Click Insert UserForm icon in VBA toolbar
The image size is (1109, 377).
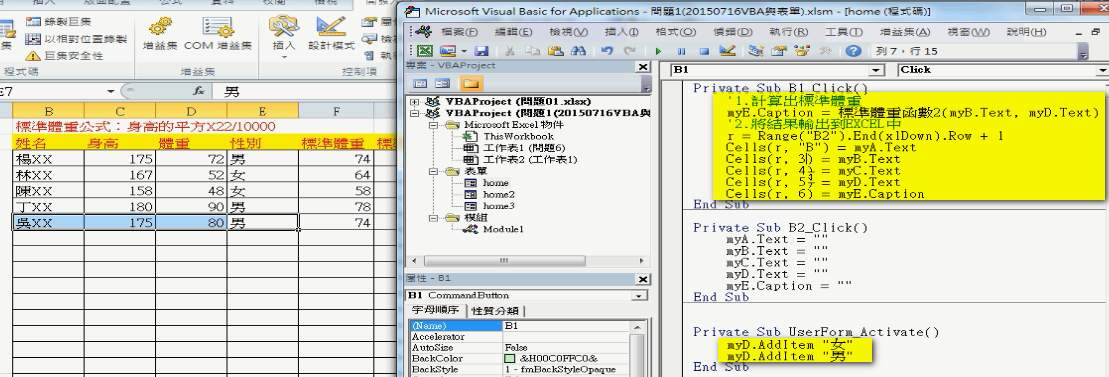(x=448, y=51)
